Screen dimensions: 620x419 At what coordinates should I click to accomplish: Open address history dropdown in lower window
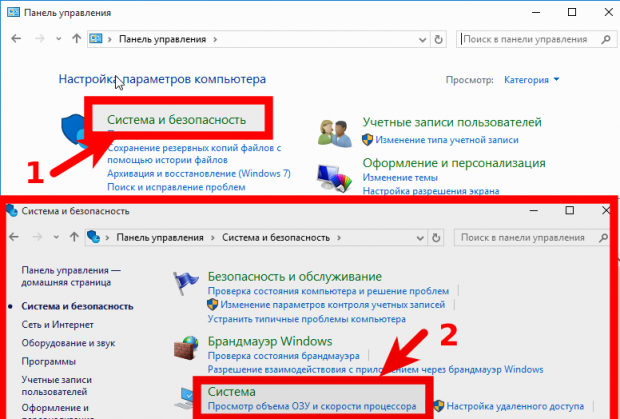(x=420, y=238)
